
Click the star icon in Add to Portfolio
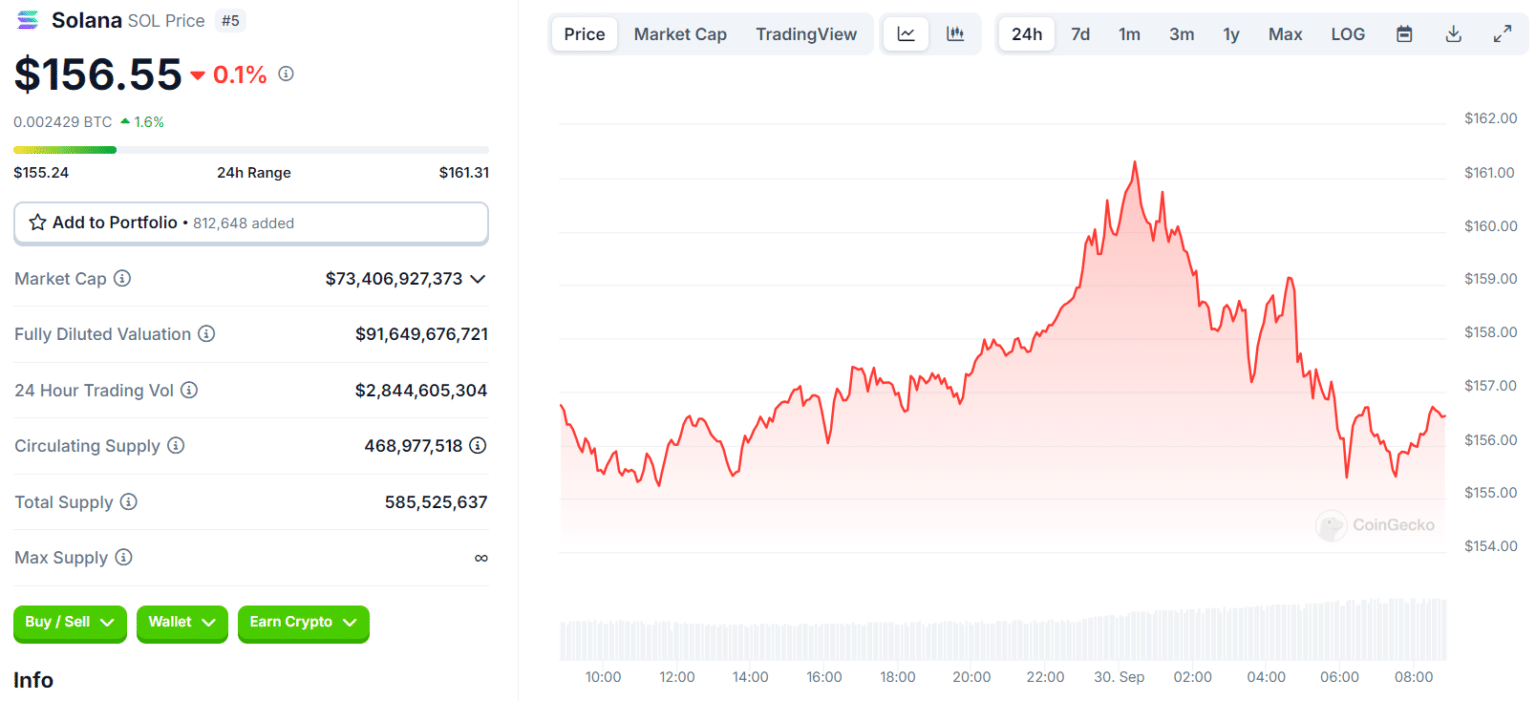point(38,223)
